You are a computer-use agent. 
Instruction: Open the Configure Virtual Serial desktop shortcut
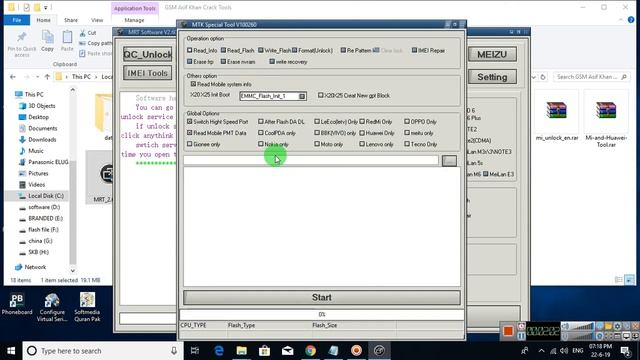52,307
